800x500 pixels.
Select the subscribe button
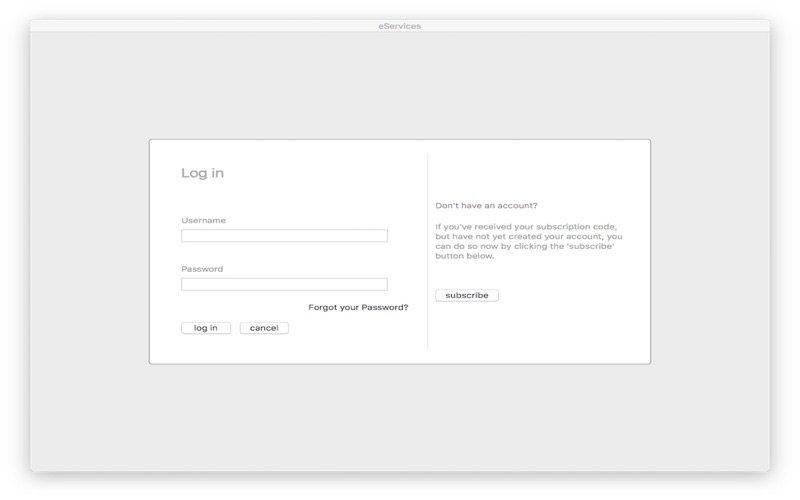pyautogui.click(x=467, y=295)
